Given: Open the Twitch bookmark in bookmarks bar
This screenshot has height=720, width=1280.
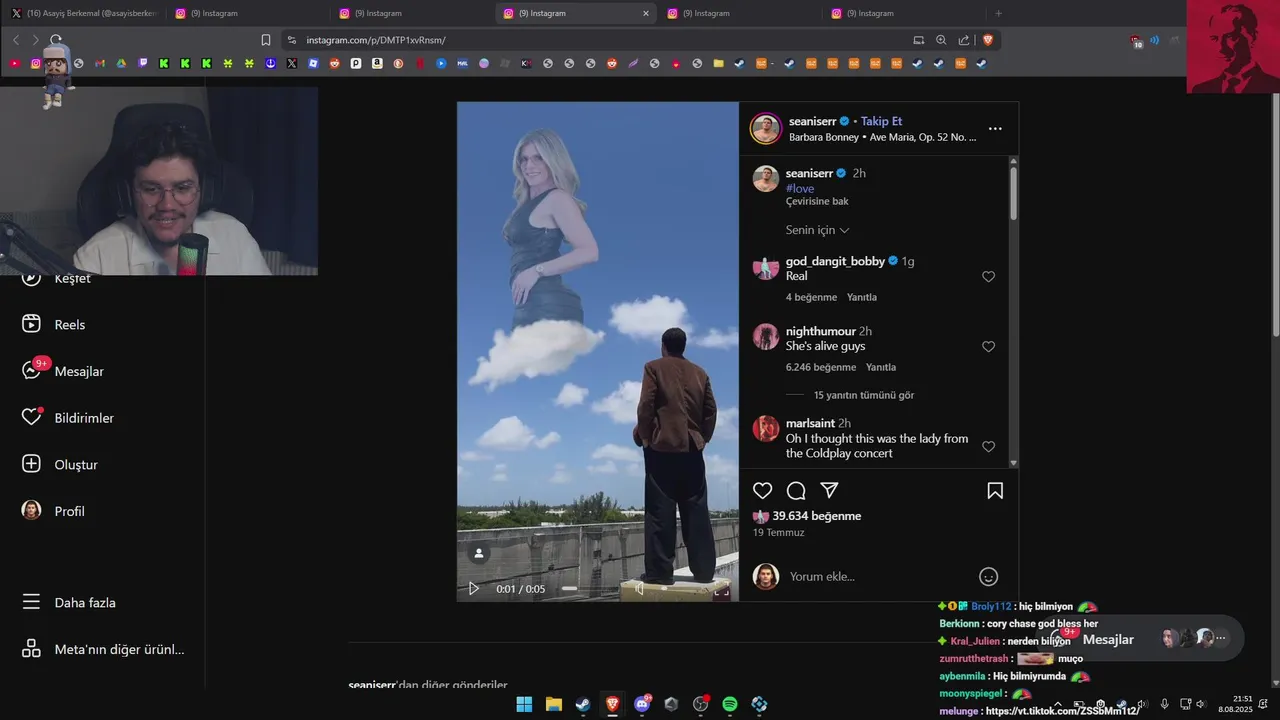Looking at the screenshot, I should (x=142, y=63).
